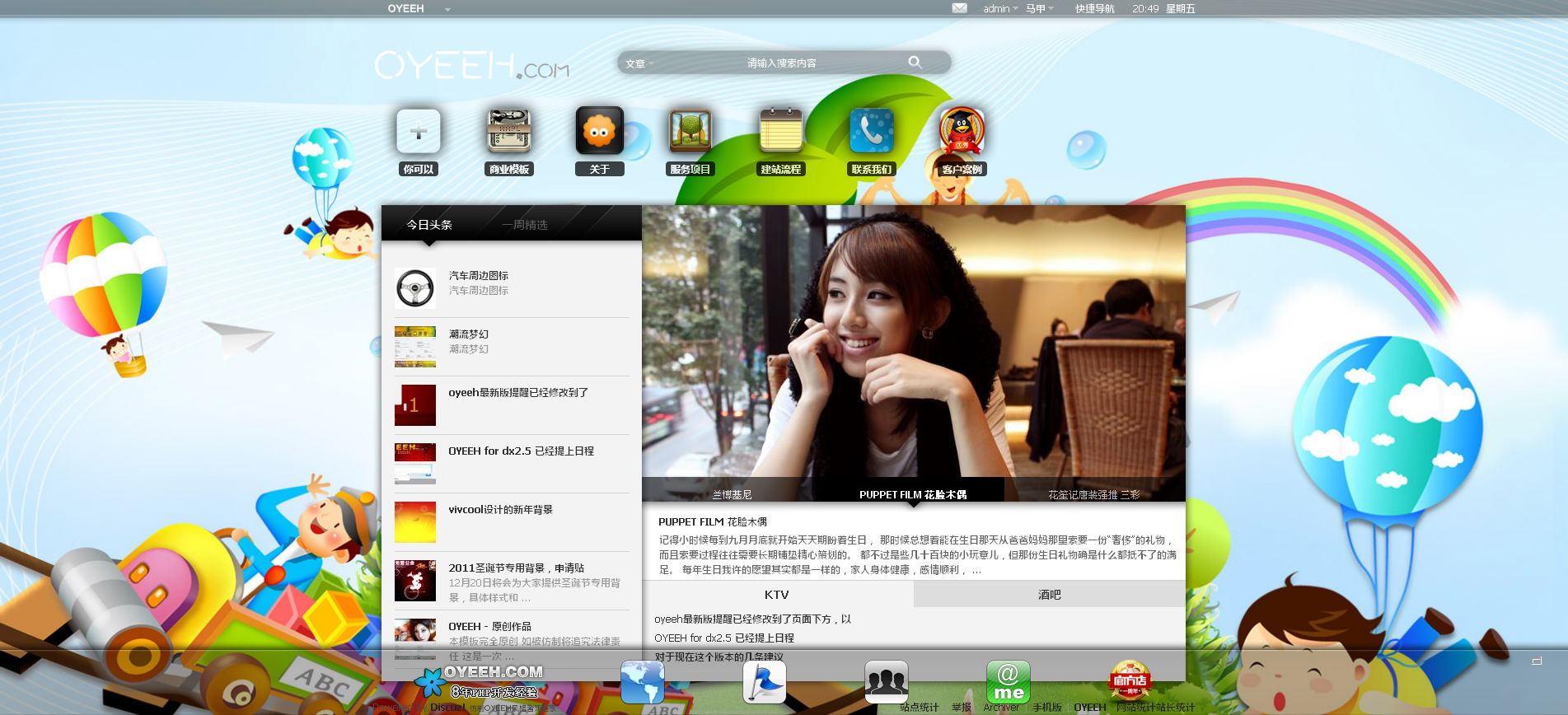Open 2011圣诞节专用背景，申请贴 link
This screenshot has width=1568, height=715.
[516, 568]
